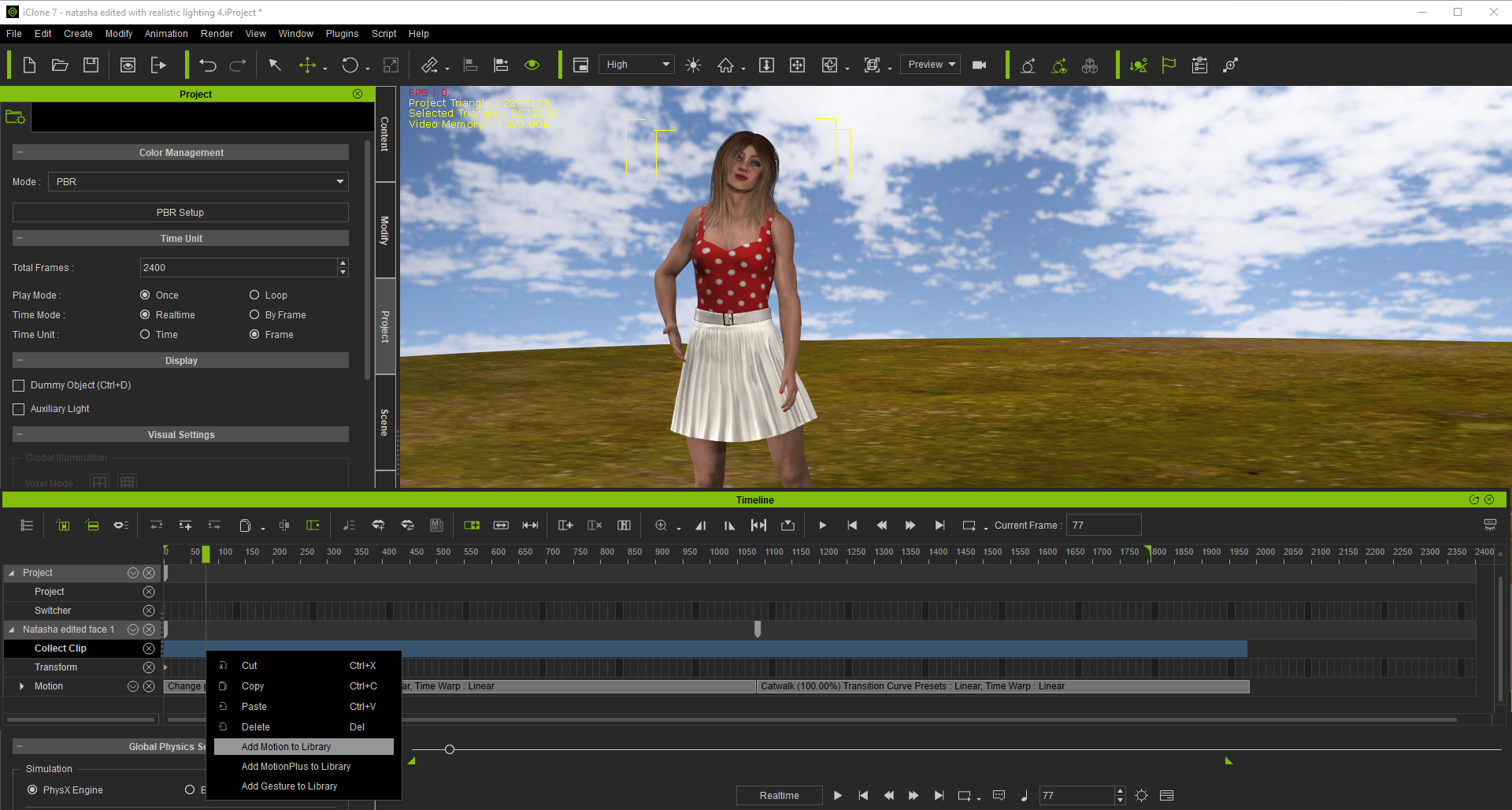Expand the Motion track
This screenshot has height=810, width=1512.
pyautogui.click(x=21, y=686)
